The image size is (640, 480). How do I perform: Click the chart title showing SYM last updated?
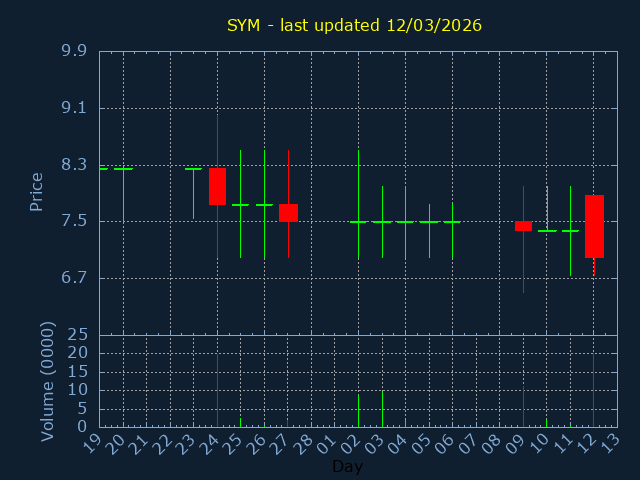[354, 25]
